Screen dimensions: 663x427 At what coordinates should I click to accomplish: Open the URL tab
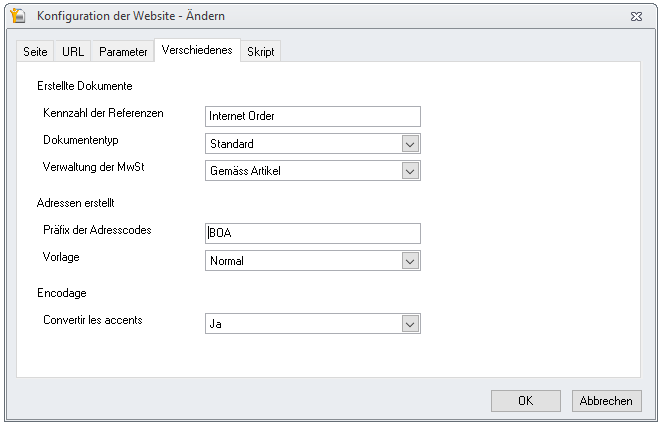tap(73, 52)
